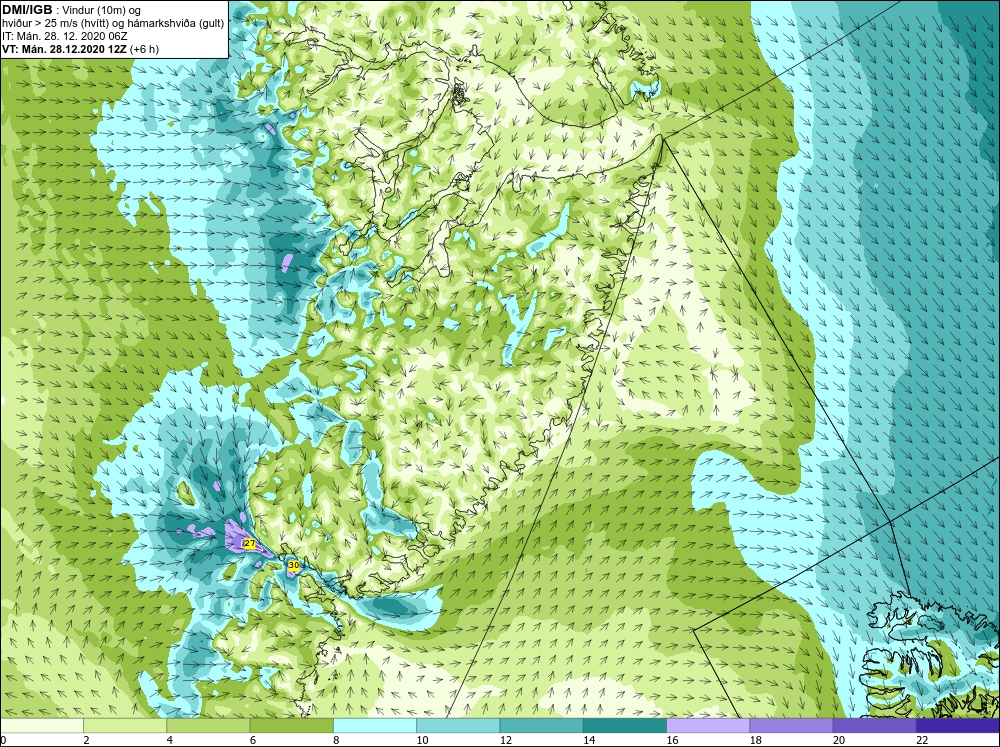Click the legend scale value '12'

pos(505,740)
